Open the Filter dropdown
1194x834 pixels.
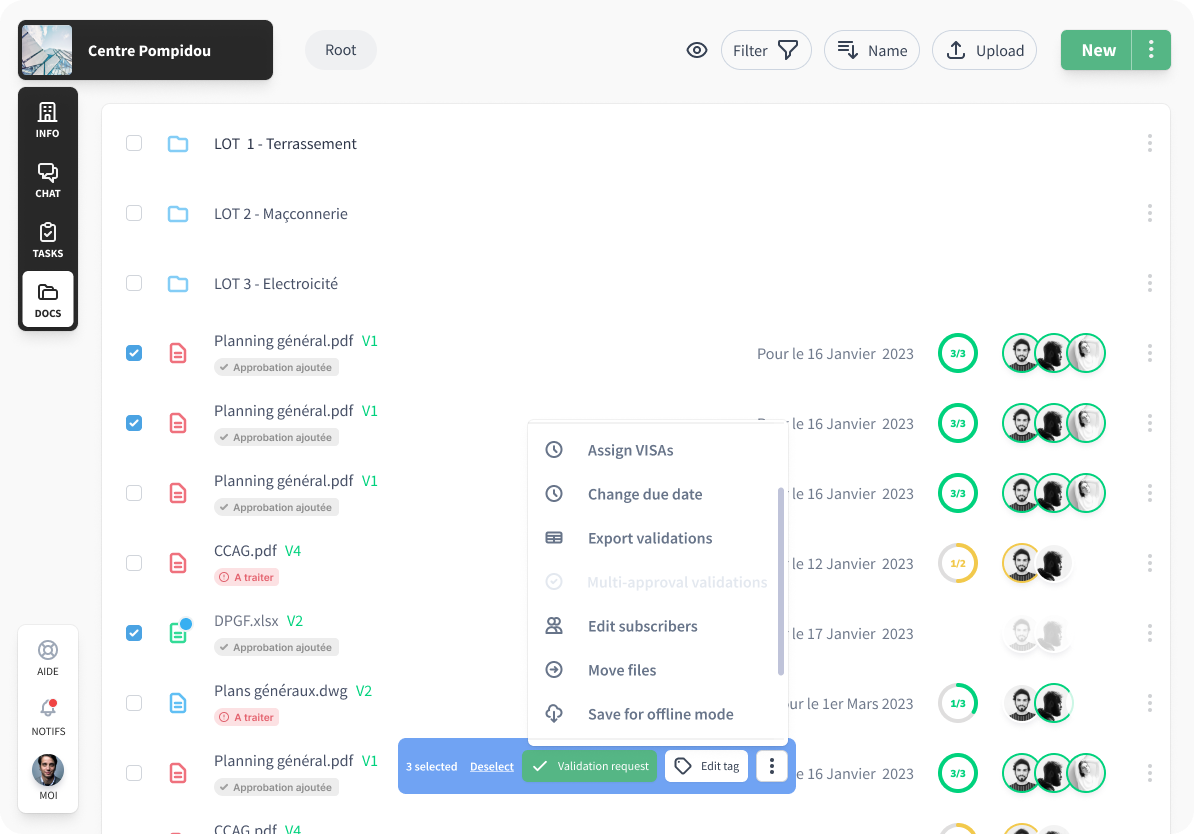(765, 50)
